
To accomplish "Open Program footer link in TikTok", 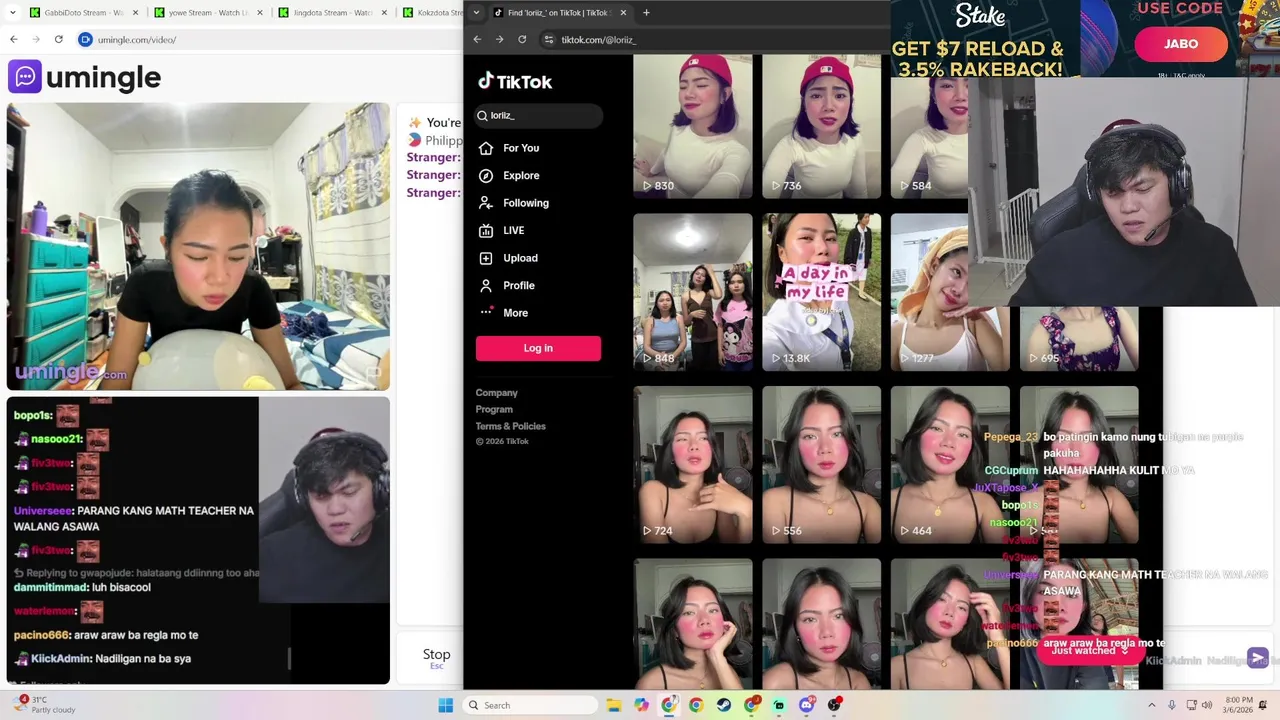I will tap(494, 409).
